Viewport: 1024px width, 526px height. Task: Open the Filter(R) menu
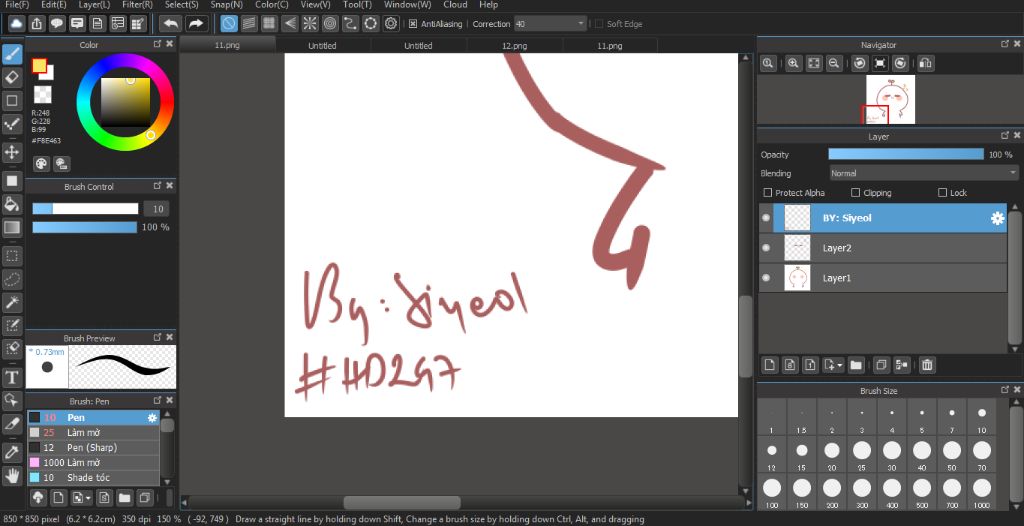point(138,5)
